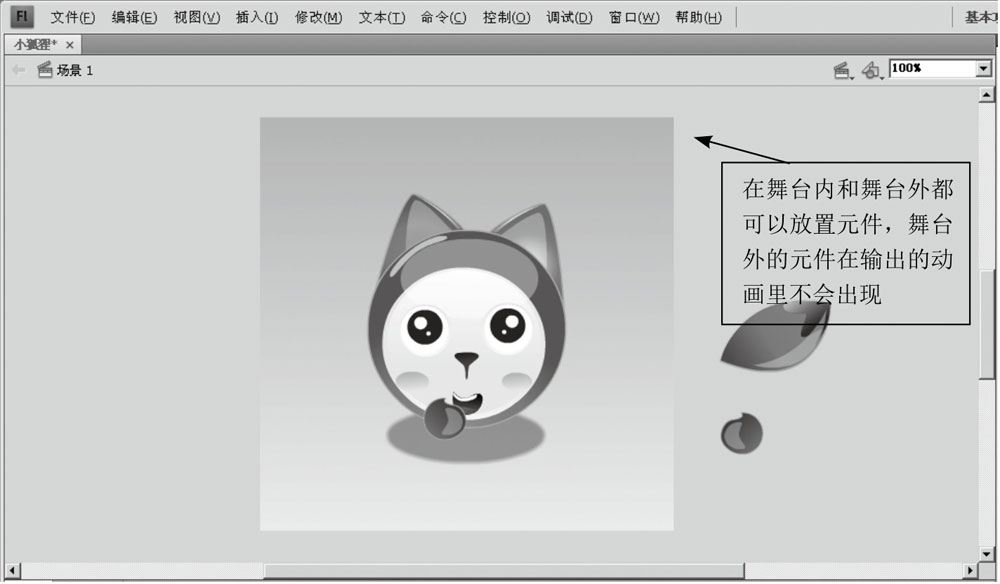The width and height of the screenshot is (1000, 584).
Task: Expand the Edit Scene dropdown arrow
Action: tap(852, 75)
